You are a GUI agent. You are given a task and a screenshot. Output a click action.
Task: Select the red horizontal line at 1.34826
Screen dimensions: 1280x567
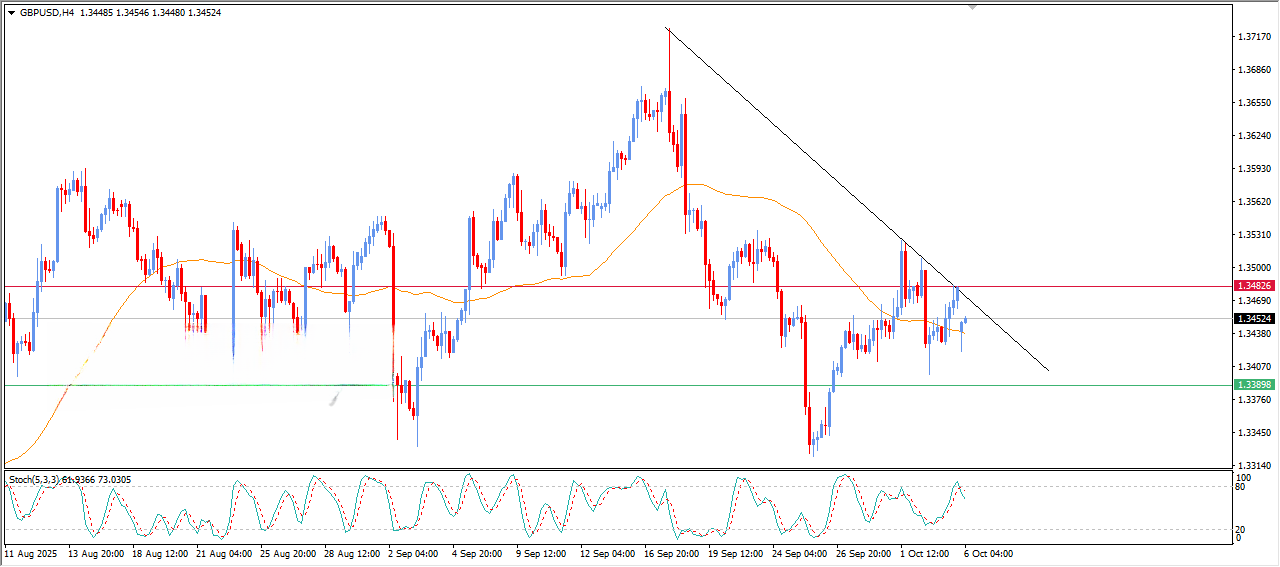tap(600, 286)
